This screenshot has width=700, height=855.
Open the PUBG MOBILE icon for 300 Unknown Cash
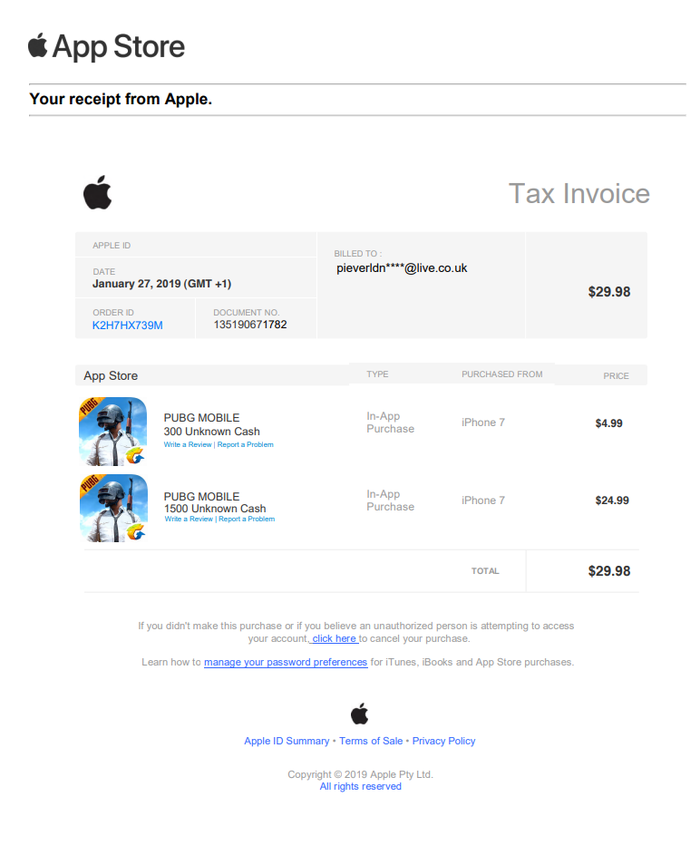click(x=113, y=431)
